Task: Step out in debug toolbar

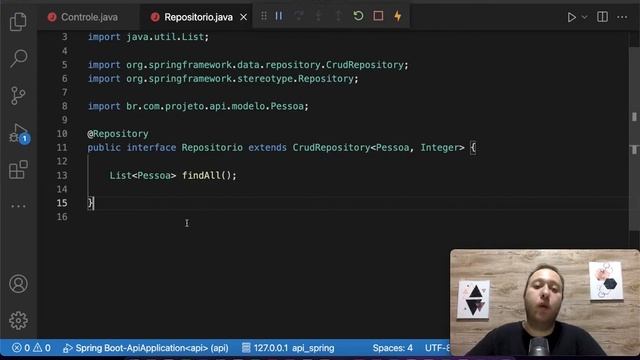Action: pos(338,16)
